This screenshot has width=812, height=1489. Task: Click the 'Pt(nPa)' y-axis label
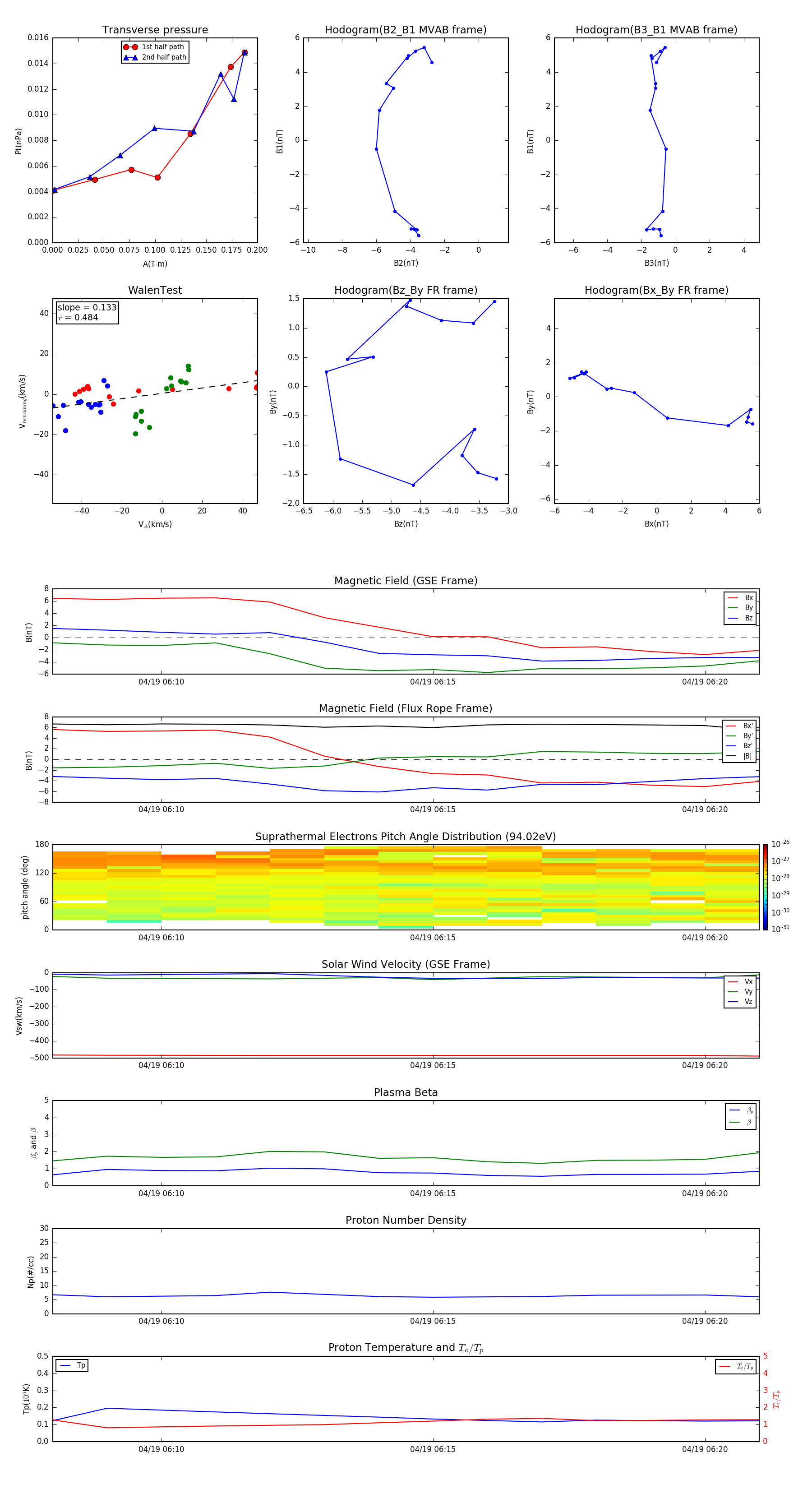click(x=18, y=140)
